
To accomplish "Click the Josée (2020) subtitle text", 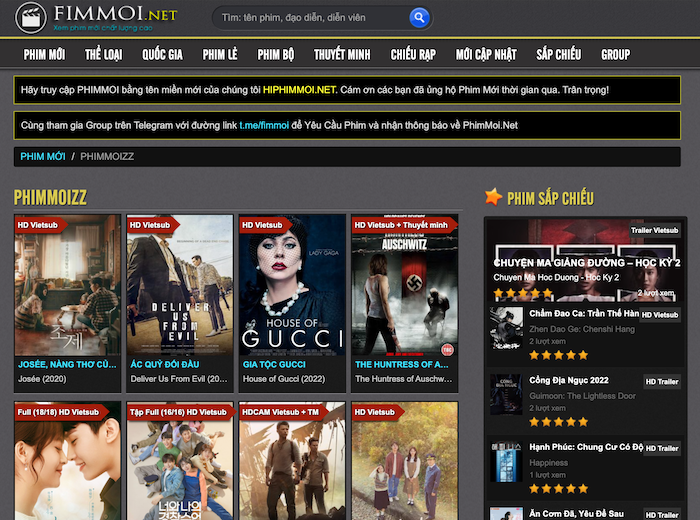I will (x=42, y=379).
